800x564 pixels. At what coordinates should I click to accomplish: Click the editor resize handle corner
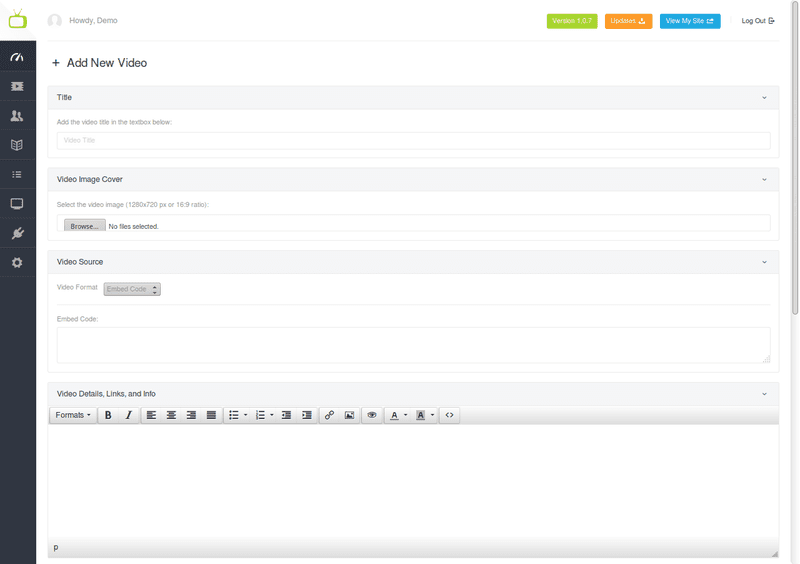[774, 554]
